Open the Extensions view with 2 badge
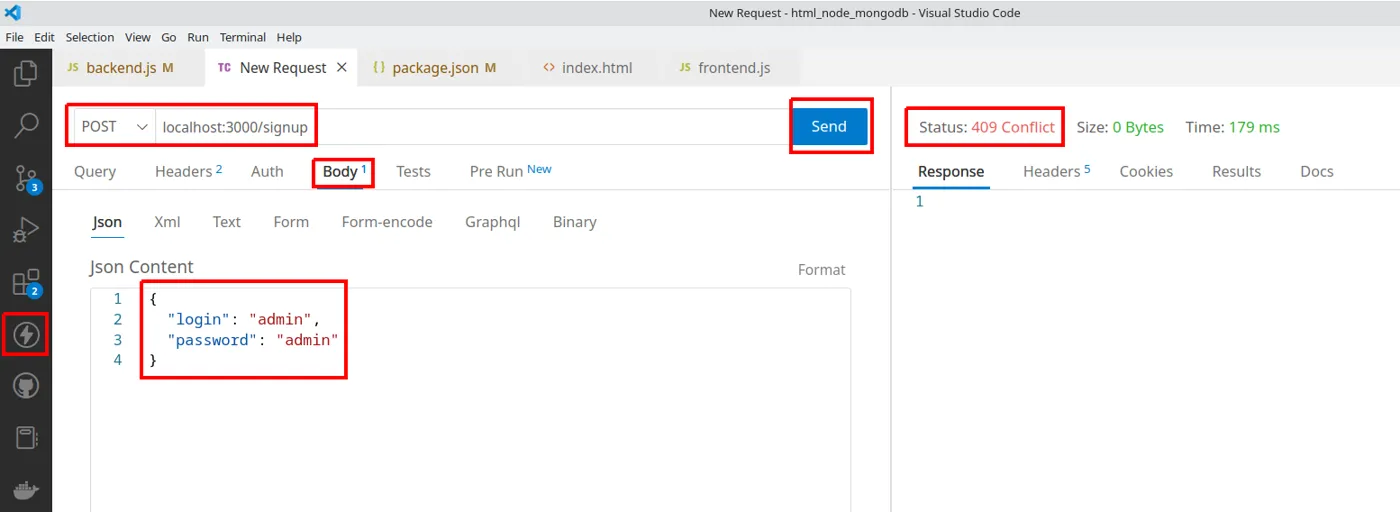The width and height of the screenshot is (1400, 512). [x=26, y=283]
